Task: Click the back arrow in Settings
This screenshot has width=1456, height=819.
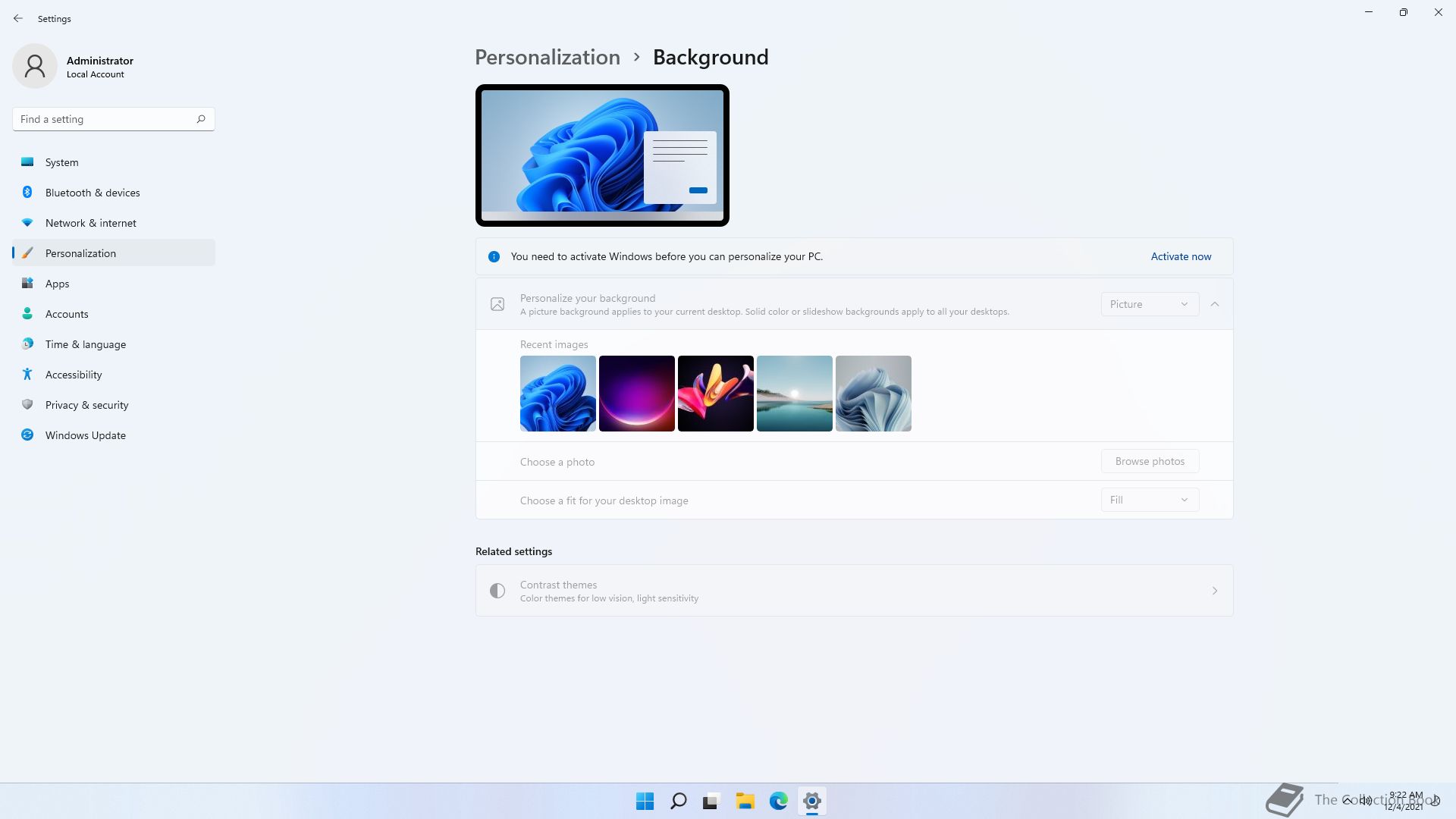Action: coord(18,18)
